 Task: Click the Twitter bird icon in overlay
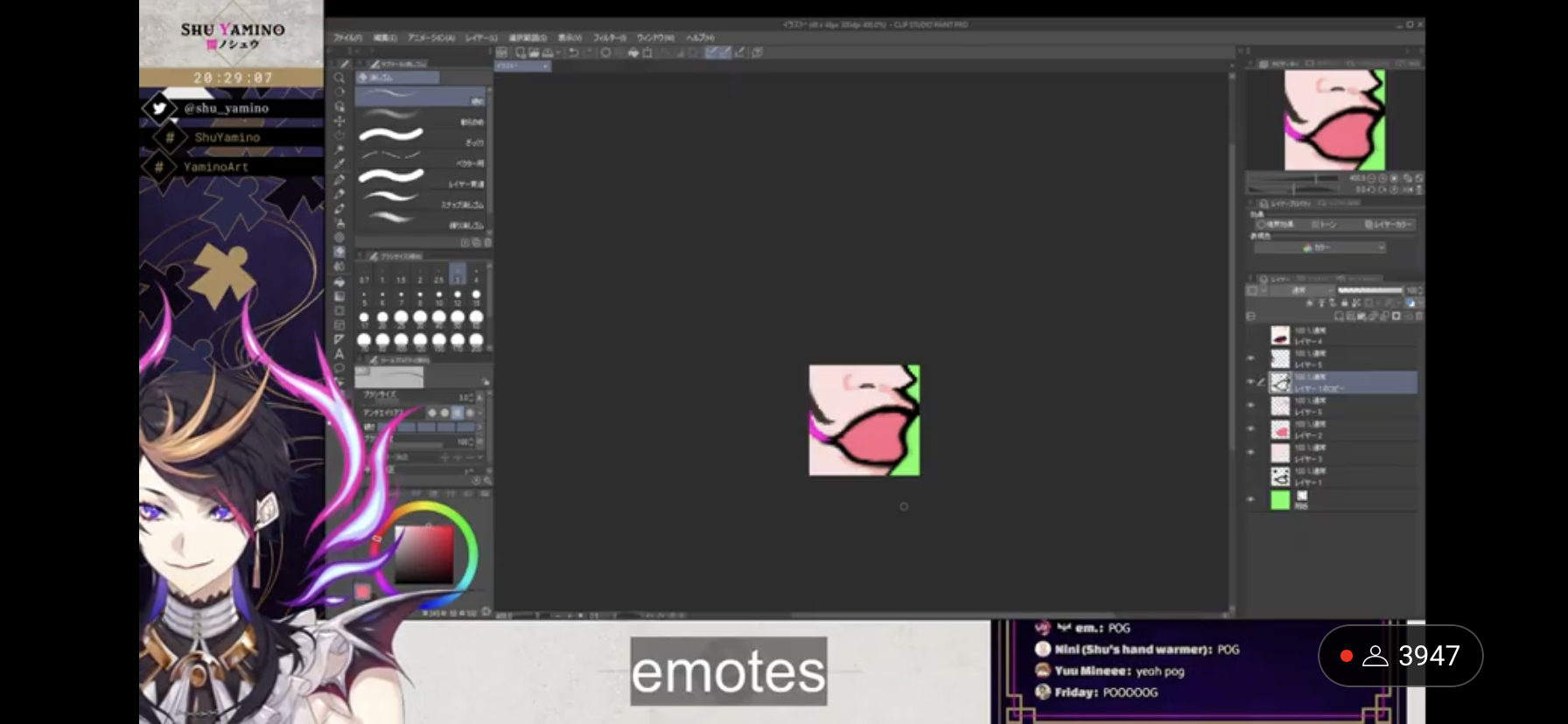pyautogui.click(x=159, y=108)
